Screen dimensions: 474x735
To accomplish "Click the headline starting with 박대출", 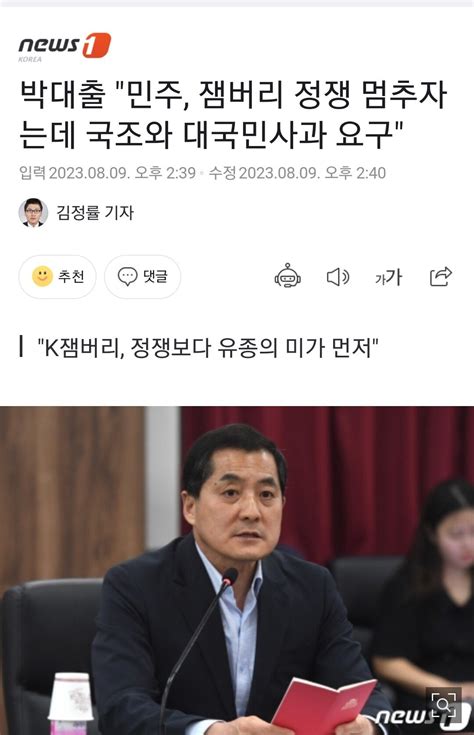I will 233,114.
